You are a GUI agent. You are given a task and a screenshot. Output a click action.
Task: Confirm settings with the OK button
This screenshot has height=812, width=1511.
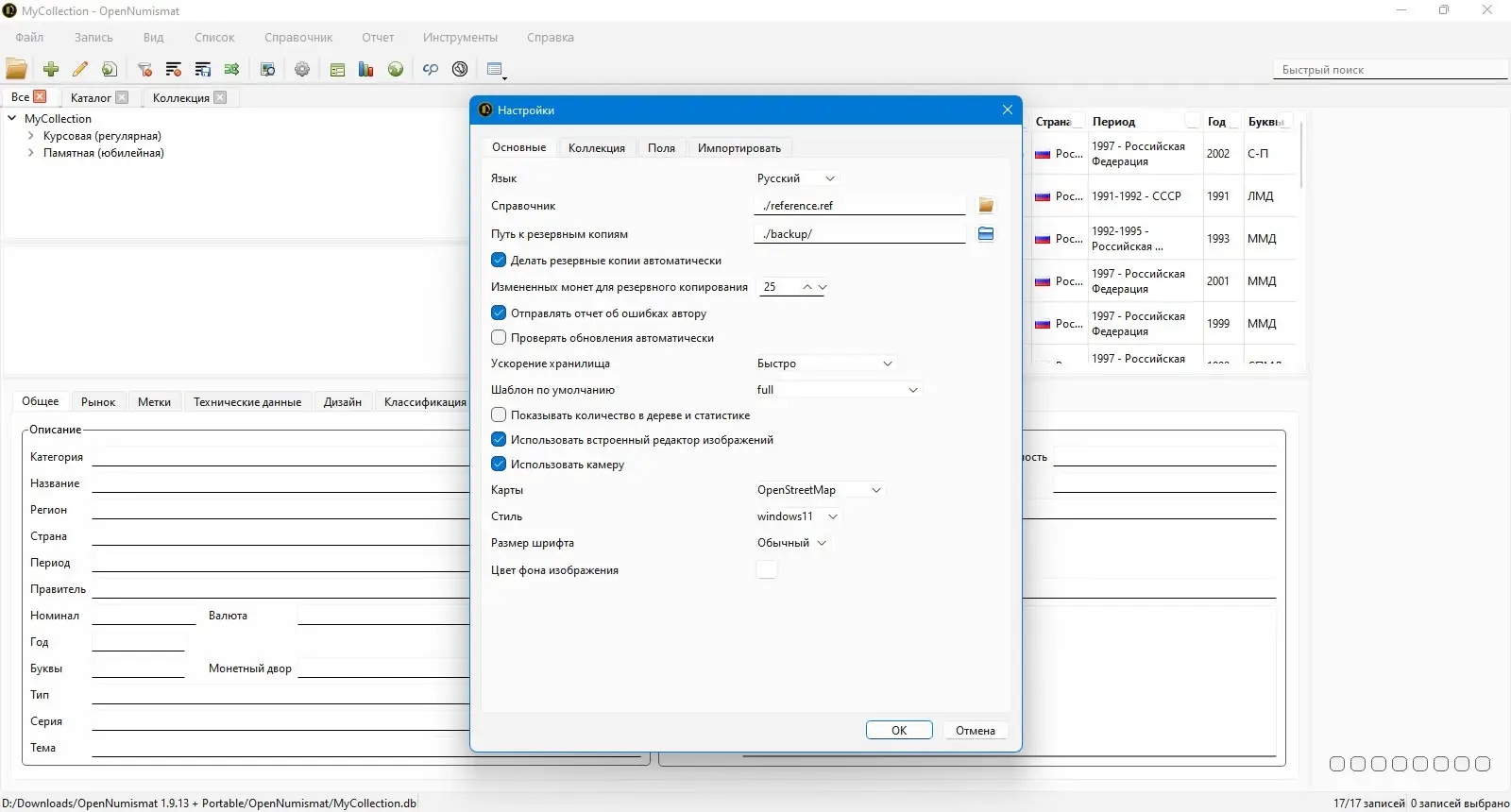point(899,730)
